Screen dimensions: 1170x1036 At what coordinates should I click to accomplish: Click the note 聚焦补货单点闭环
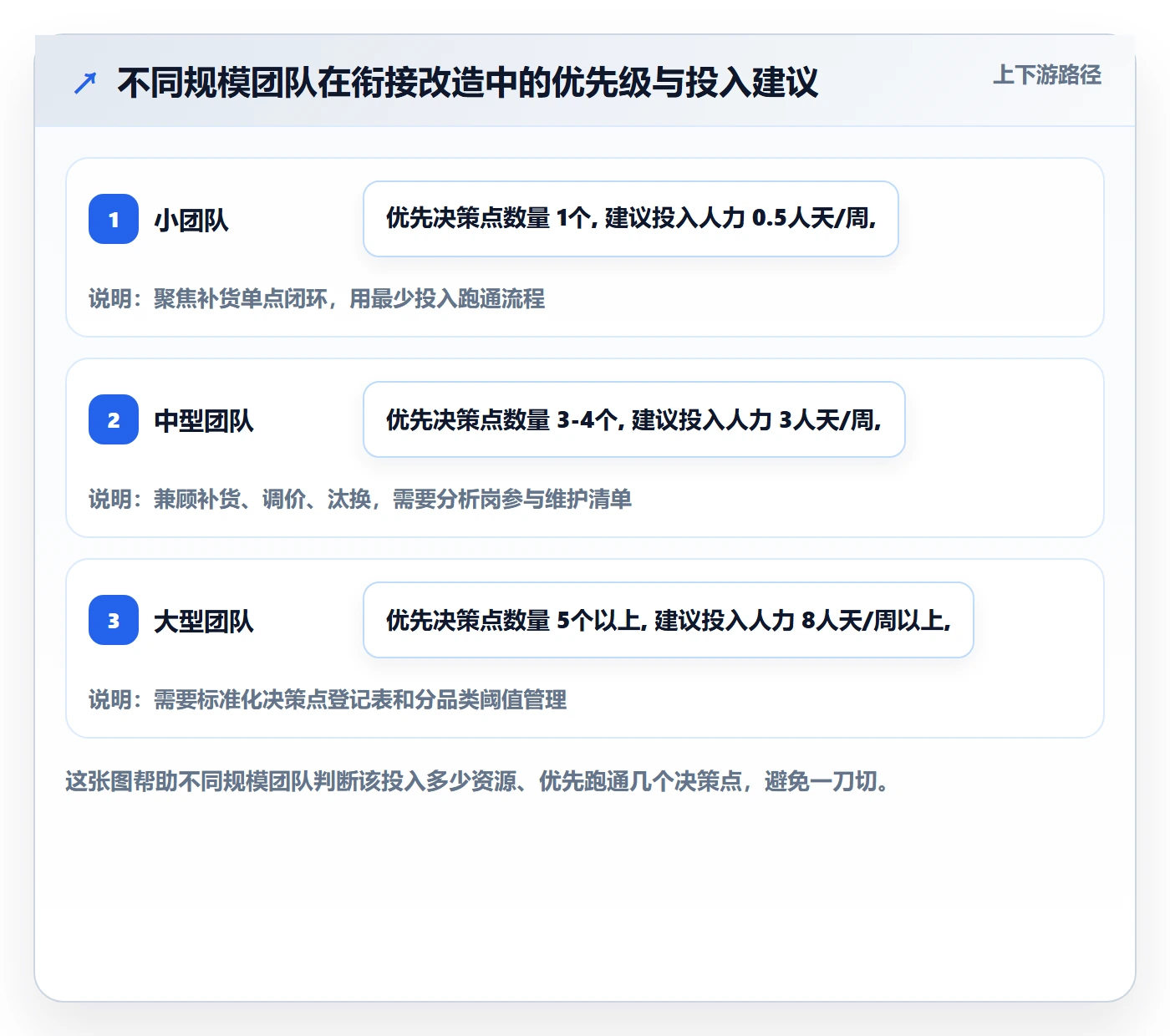pos(317,298)
